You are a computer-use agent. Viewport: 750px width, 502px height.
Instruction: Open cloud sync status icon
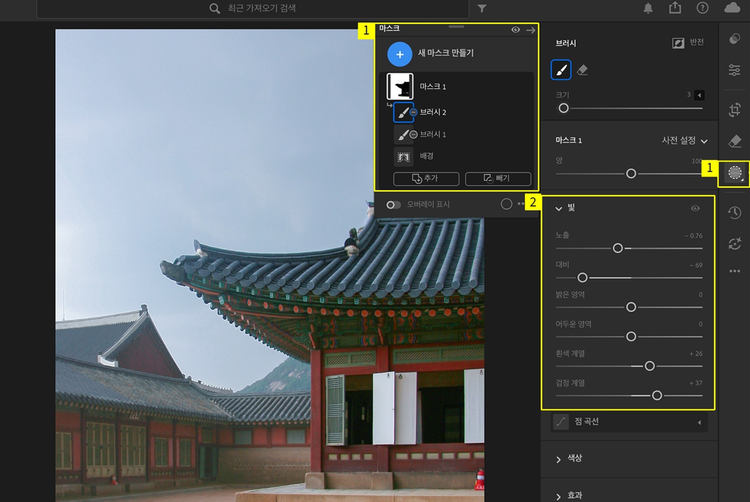[732, 8]
